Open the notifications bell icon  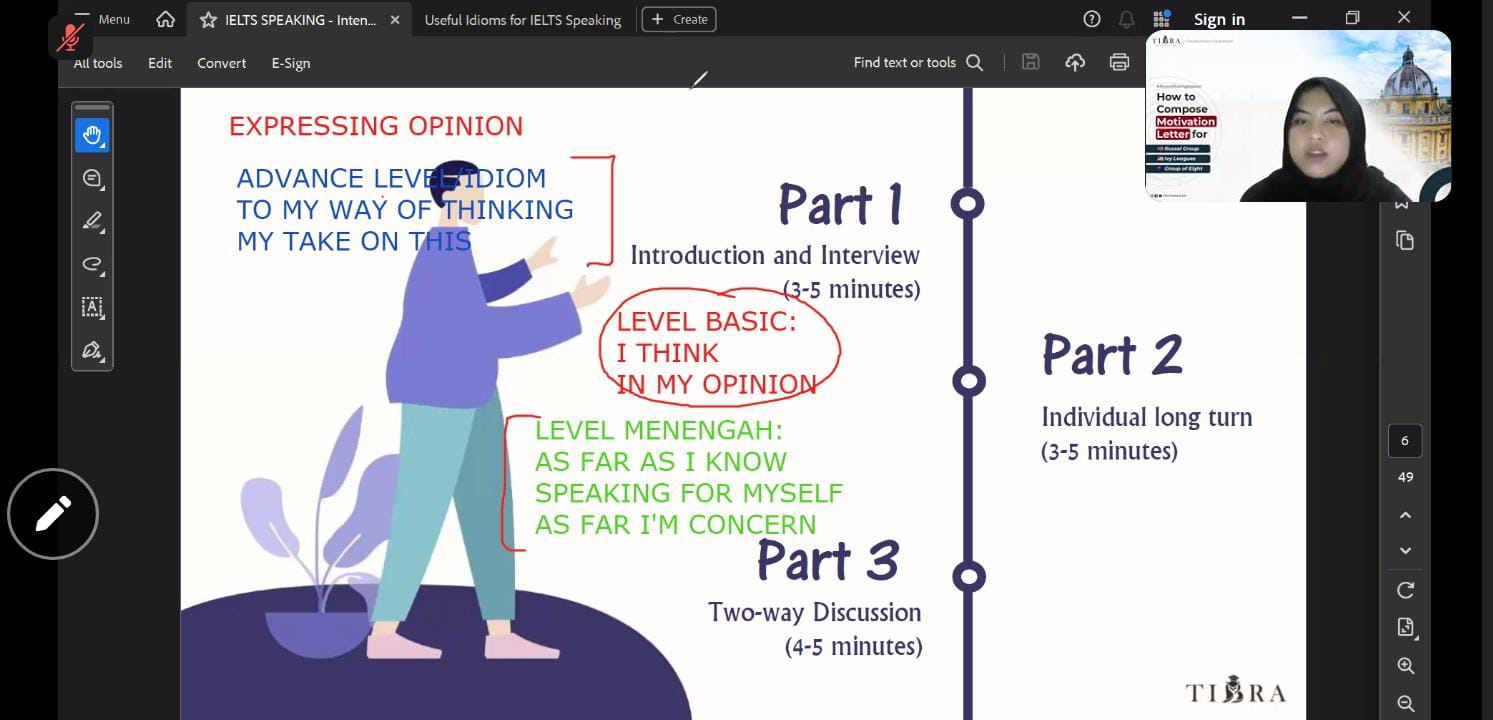(1127, 19)
